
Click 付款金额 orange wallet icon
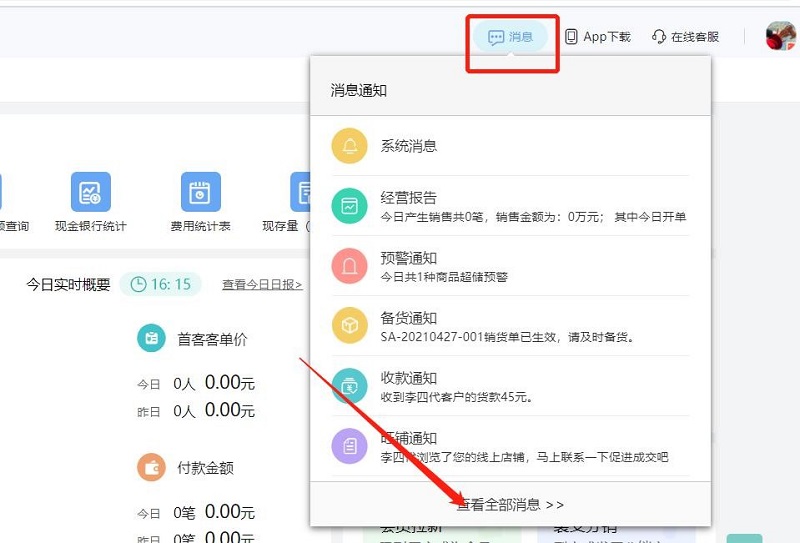[x=152, y=467]
